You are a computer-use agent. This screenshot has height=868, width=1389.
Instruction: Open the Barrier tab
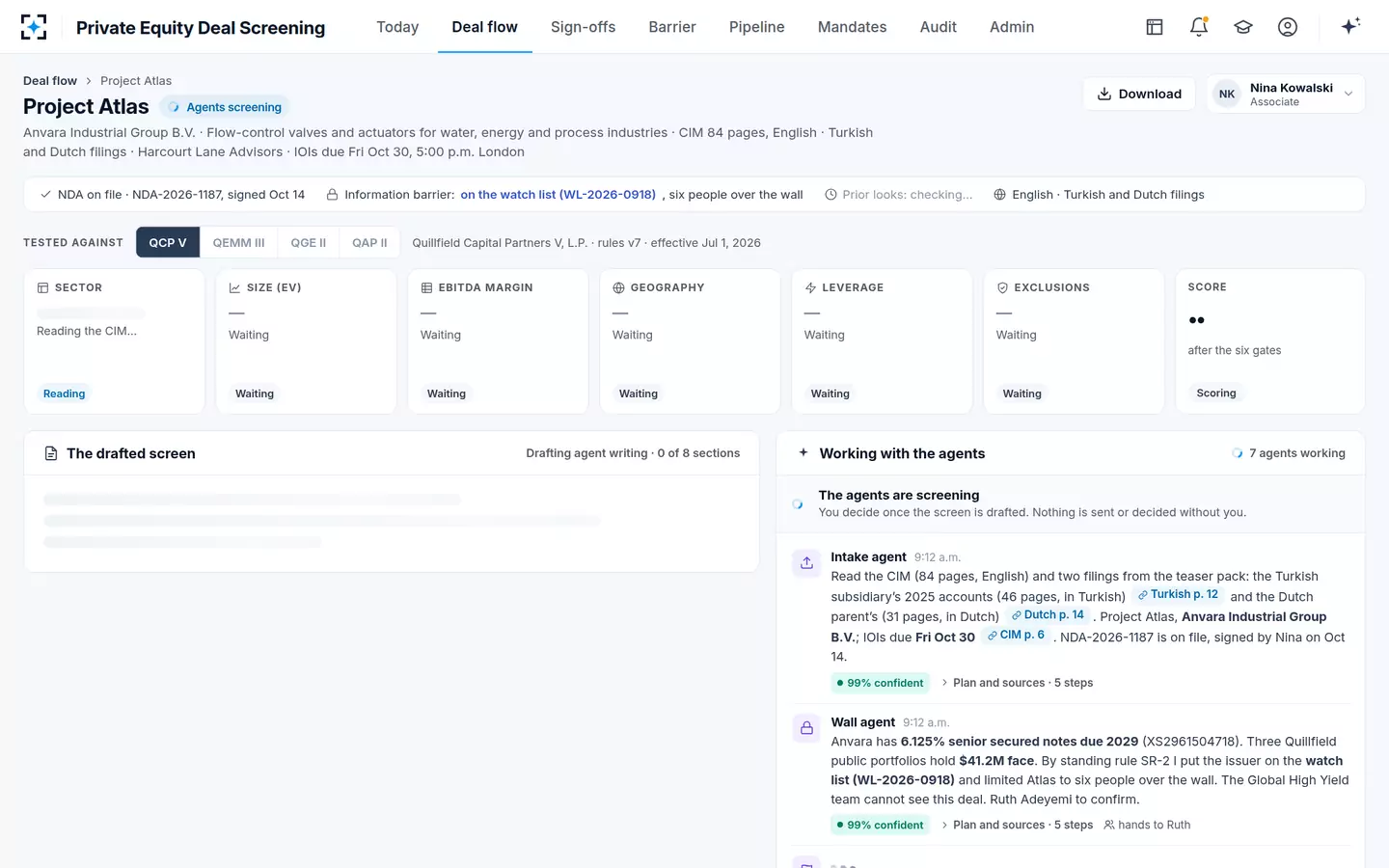coord(672,27)
